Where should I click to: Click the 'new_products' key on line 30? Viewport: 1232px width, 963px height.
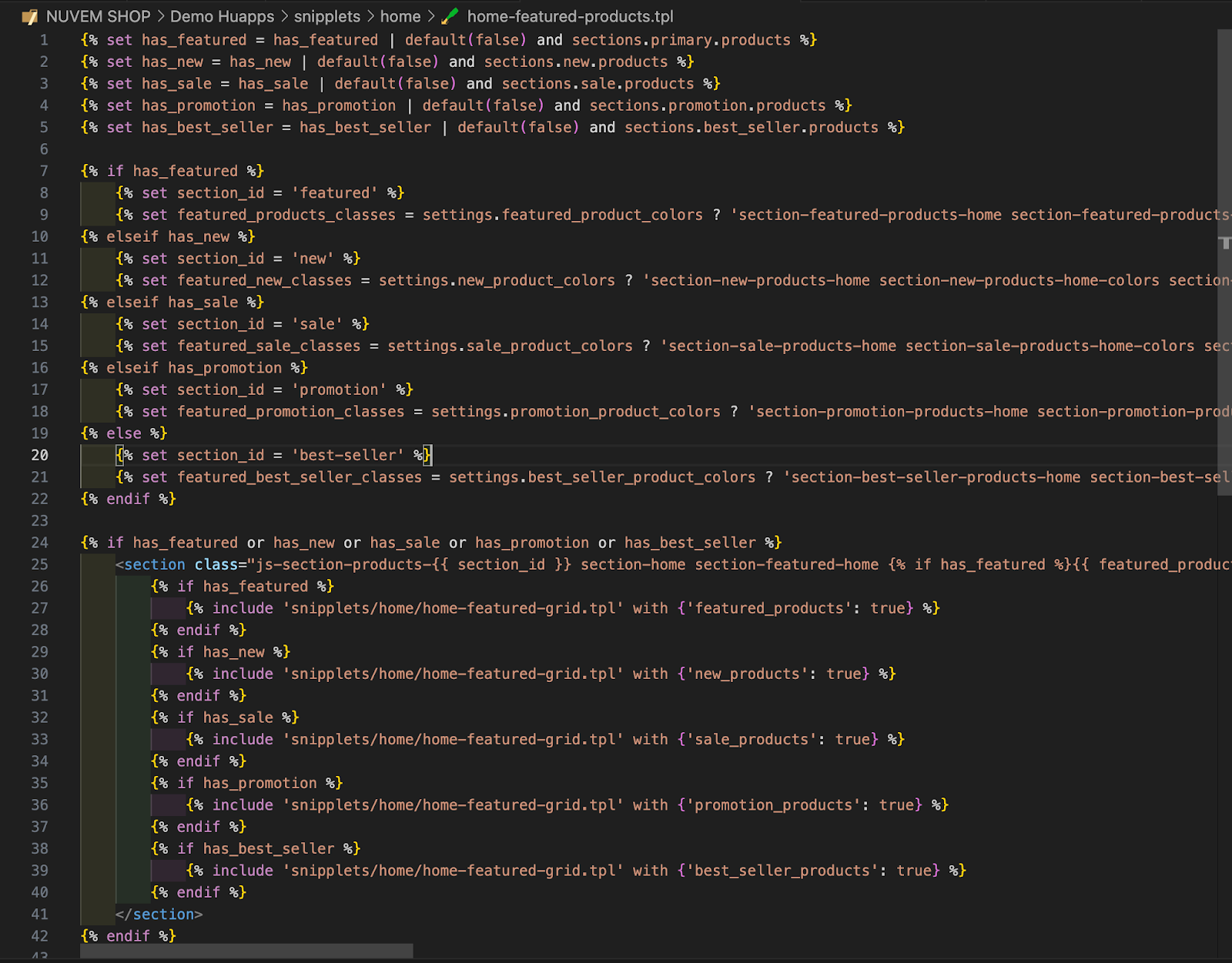(752, 674)
